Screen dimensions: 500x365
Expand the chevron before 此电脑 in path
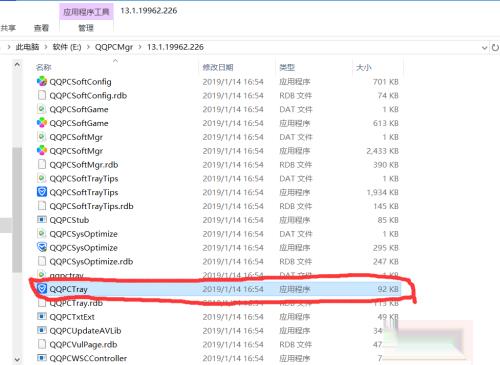point(9,47)
